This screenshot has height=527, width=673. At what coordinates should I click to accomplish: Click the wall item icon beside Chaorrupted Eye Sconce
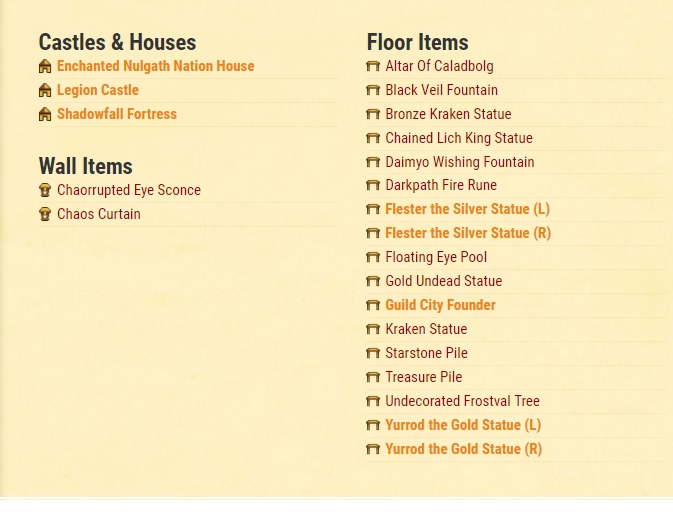[45, 190]
